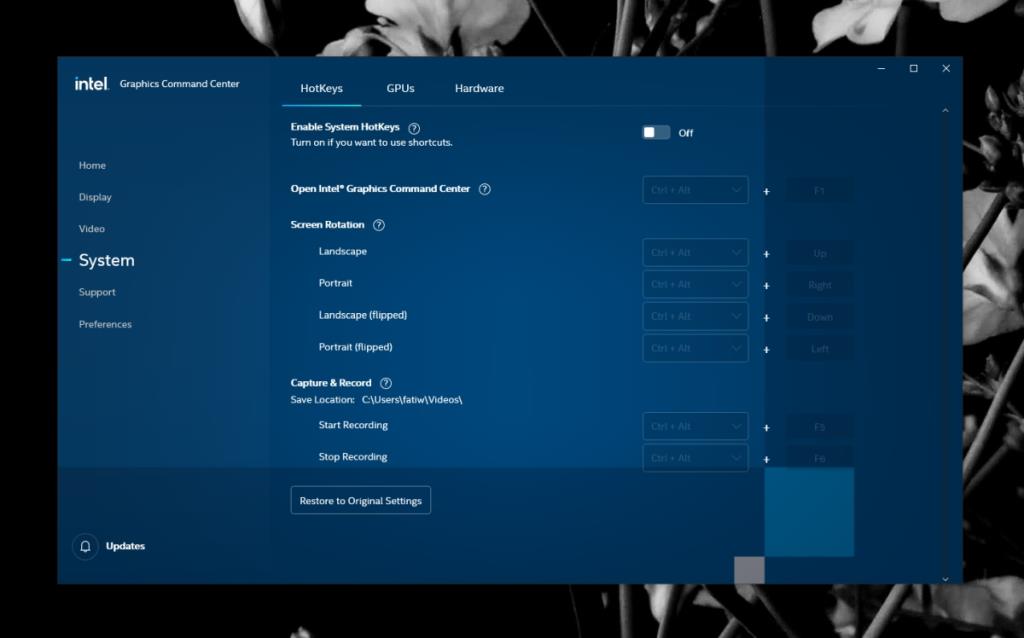
Task: Open the Ctrl + Alt dropdown for Portrait (flipped)
Action: click(695, 348)
